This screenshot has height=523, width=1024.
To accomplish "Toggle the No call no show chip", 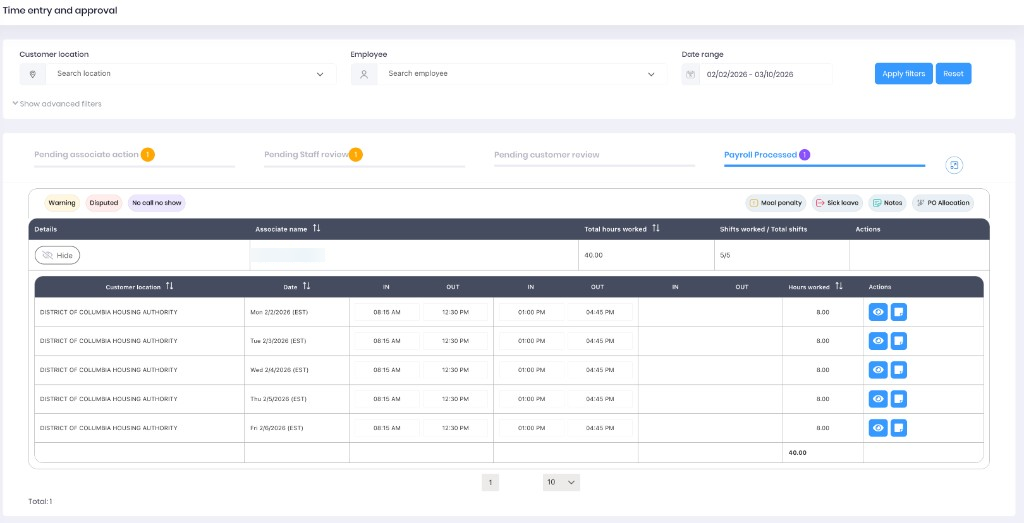I will [x=157, y=203].
